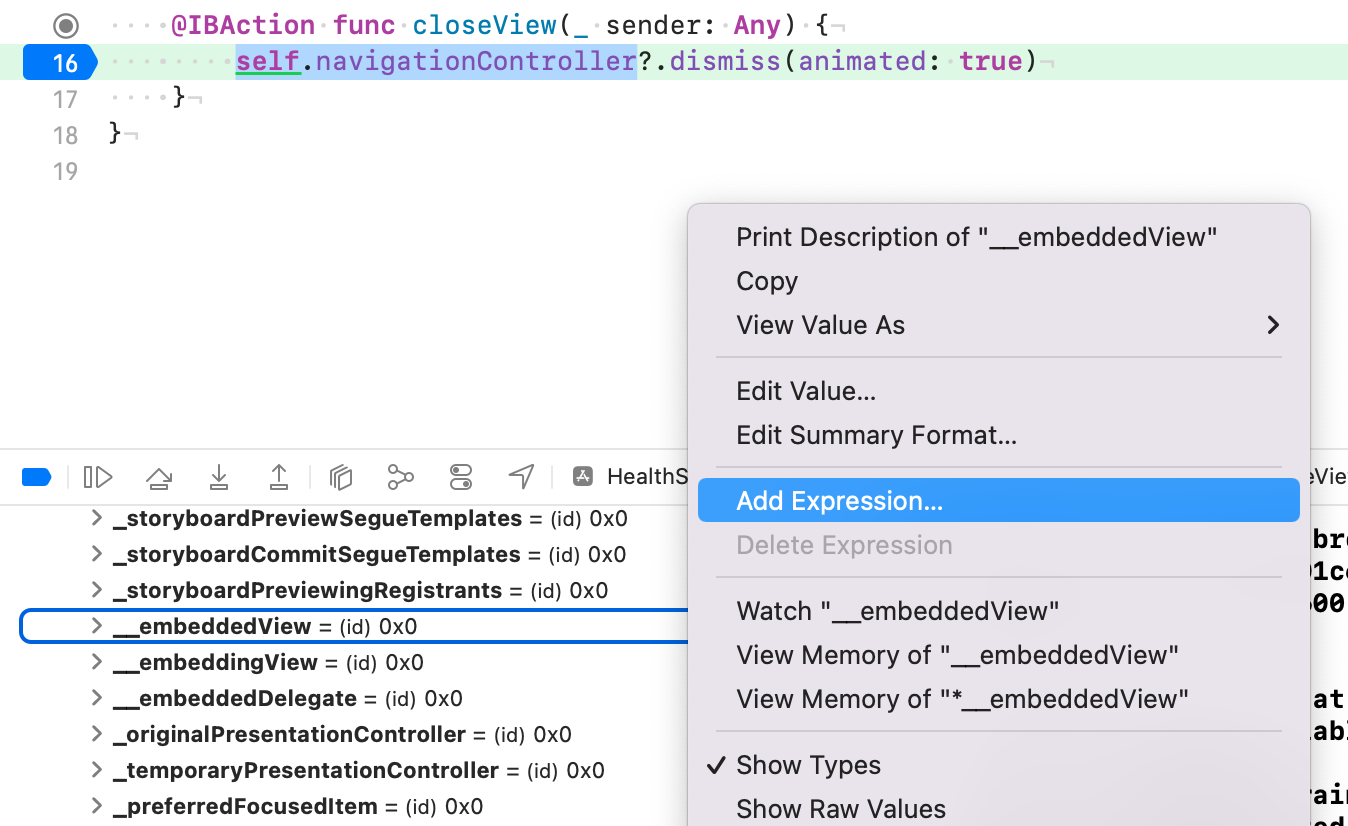This screenshot has height=826, width=1348.
Task: Click the Step Into debug icon
Action: point(219,477)
